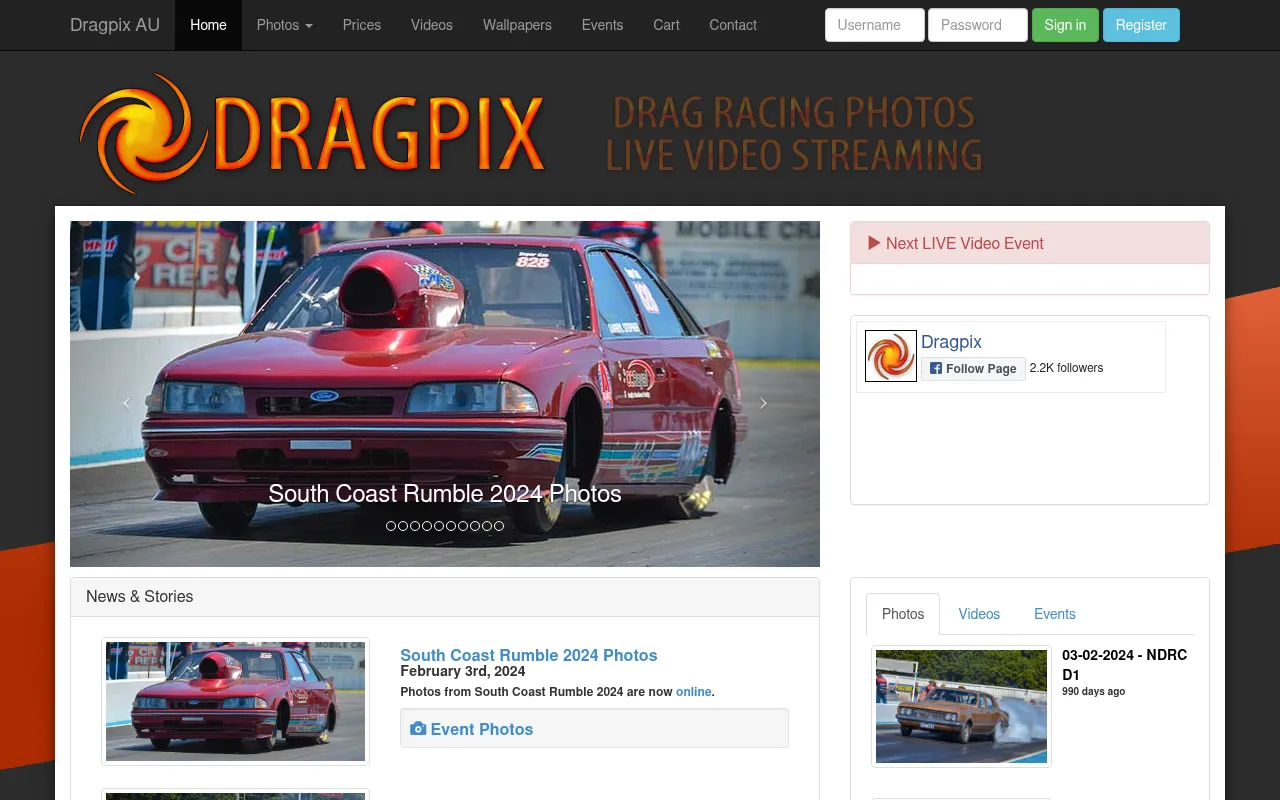Open the red car news story thumbnail

pos(235,701)
